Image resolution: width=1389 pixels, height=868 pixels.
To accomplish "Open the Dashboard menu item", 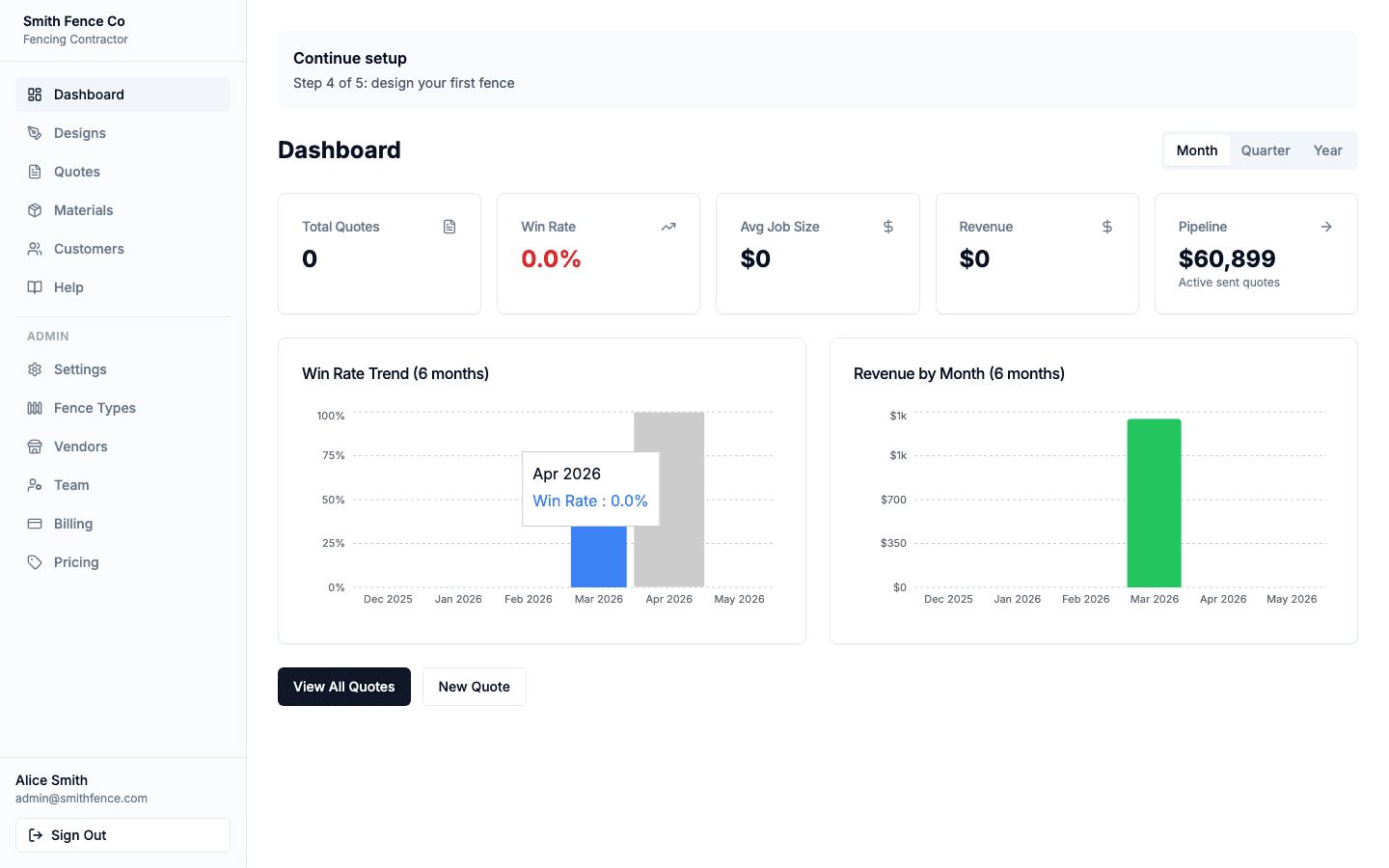I will [x=123, y=95].
